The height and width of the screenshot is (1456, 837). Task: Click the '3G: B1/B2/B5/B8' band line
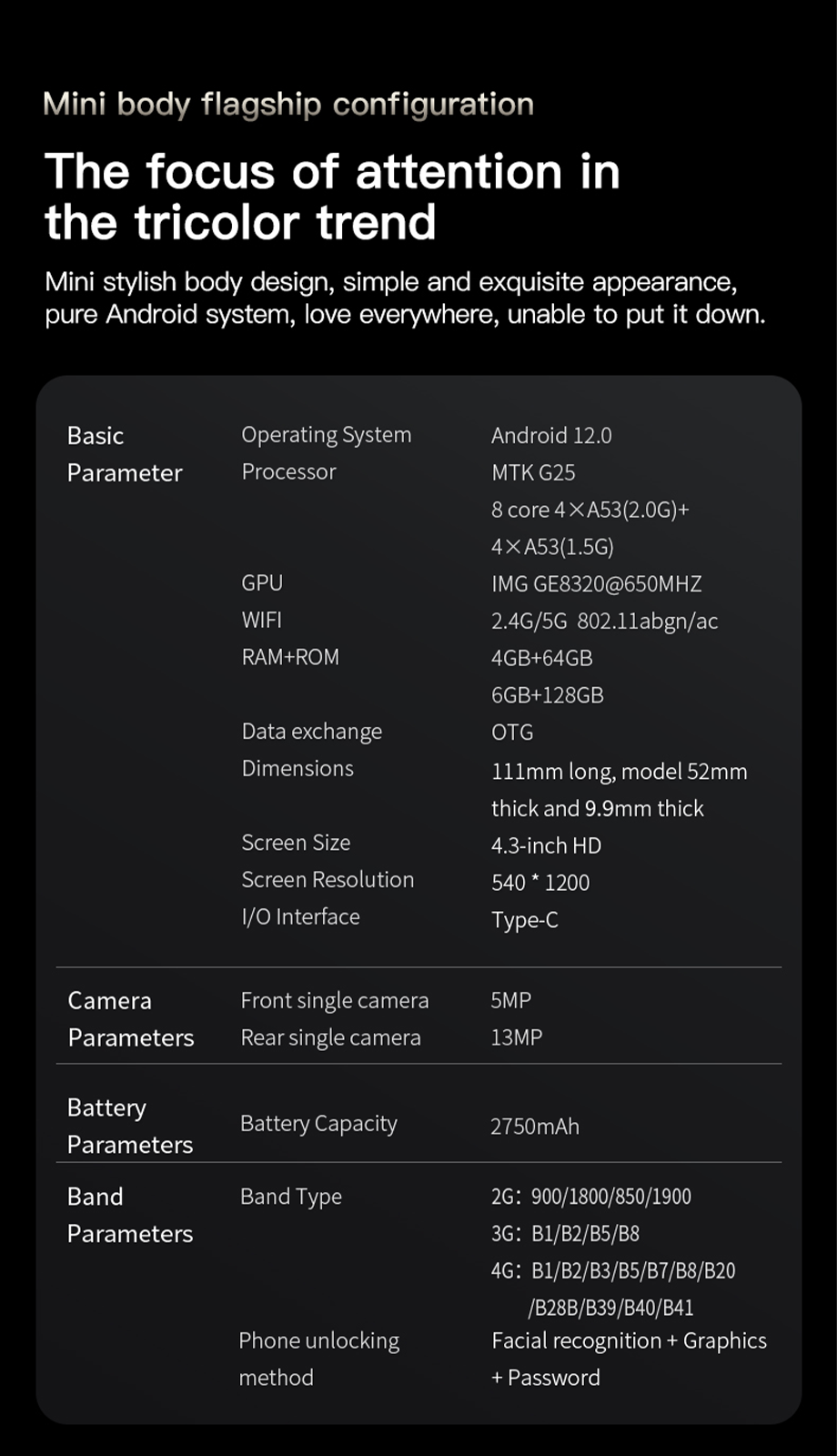pyautogui.click(x=565, y=1234)
